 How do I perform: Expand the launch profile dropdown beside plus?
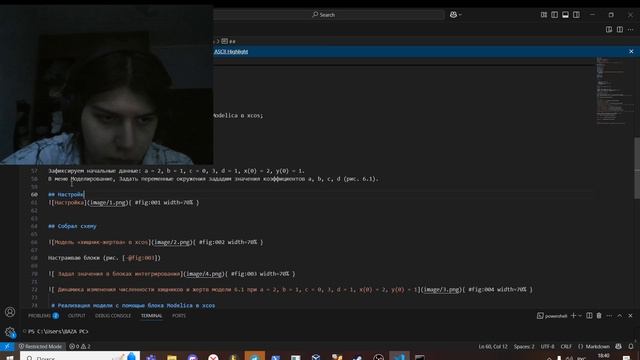click(580, 316)
